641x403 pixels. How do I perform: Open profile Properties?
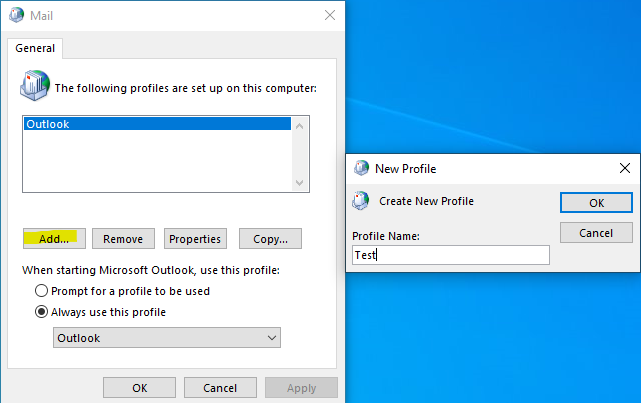(195, 239)
